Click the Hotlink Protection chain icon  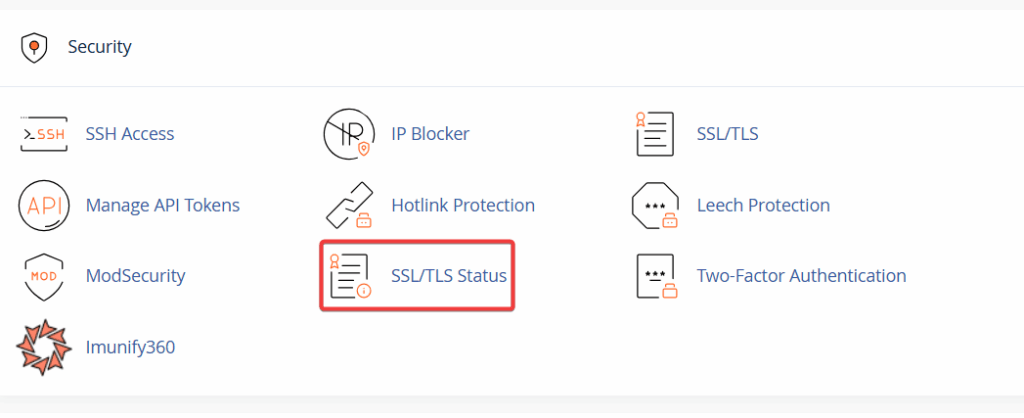point(349,205)
